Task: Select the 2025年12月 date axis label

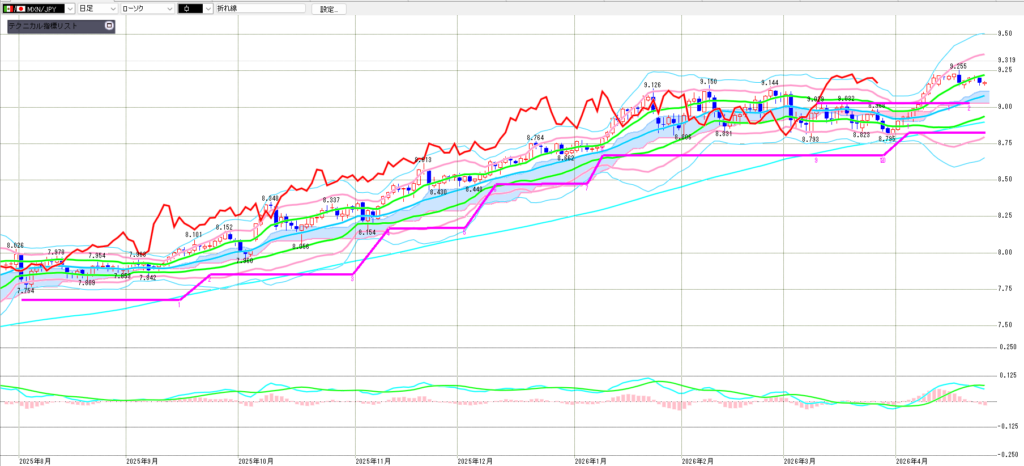Action: [x=476, y=461]
